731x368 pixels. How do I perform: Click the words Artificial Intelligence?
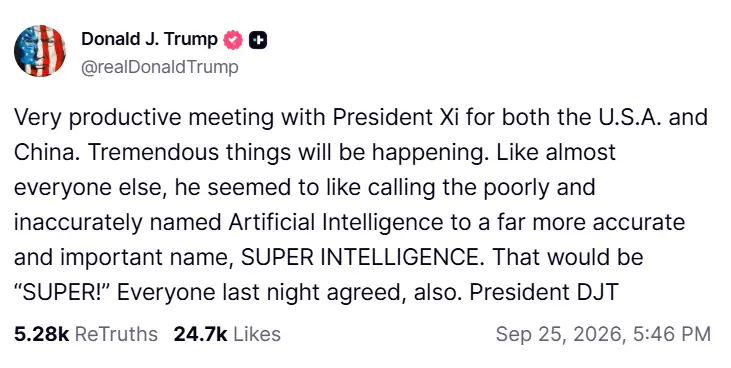(336, 222)
